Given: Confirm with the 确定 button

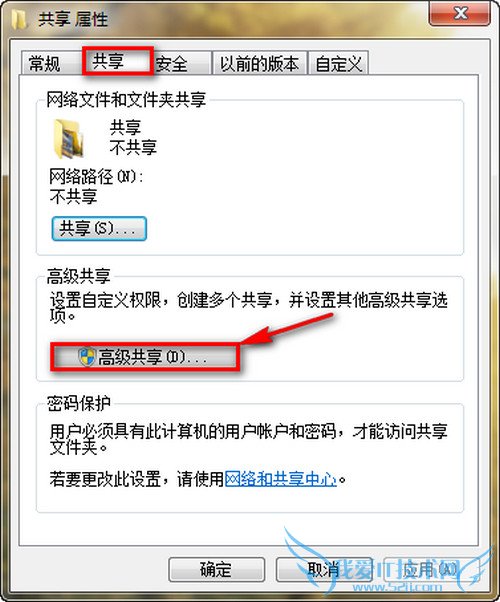Looking at the screenshot, I should (216, 570).
